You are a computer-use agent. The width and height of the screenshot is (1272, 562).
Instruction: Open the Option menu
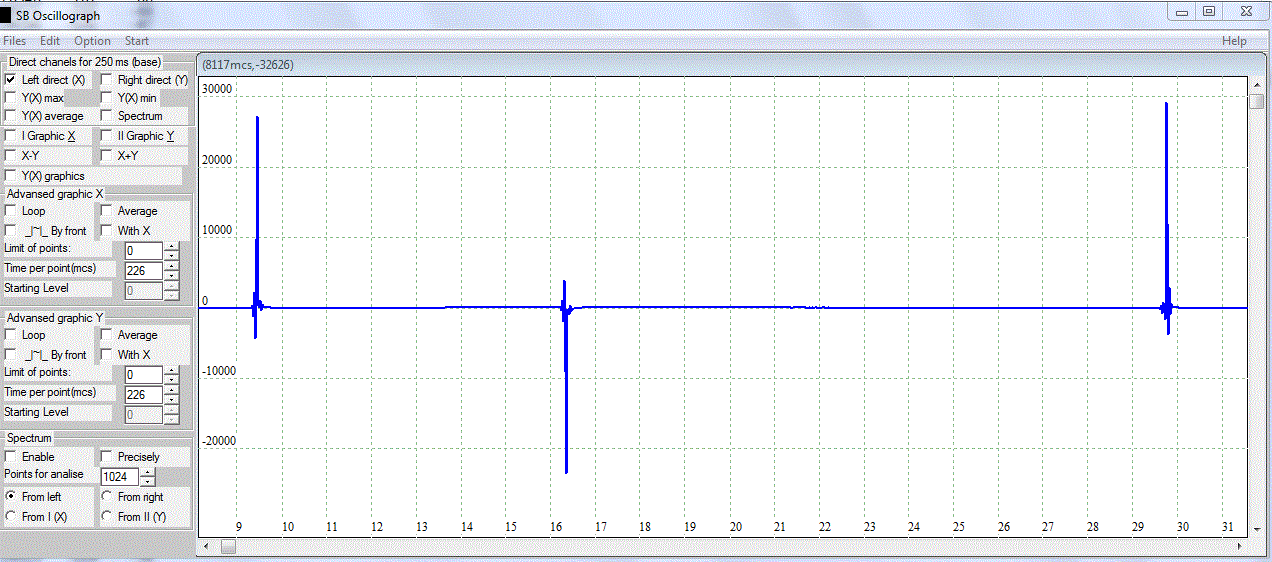(x=92, y=41)
